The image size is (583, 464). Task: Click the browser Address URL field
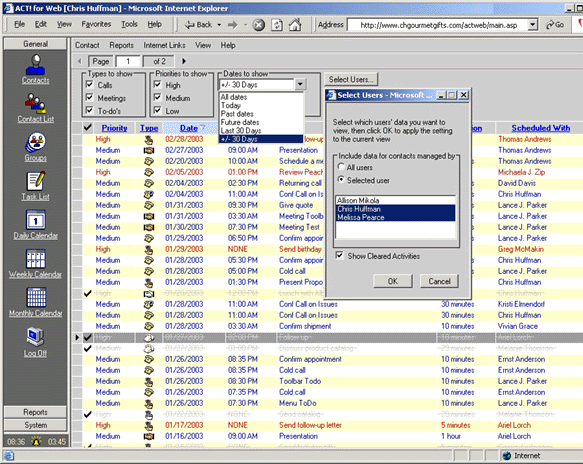(438, 25)
